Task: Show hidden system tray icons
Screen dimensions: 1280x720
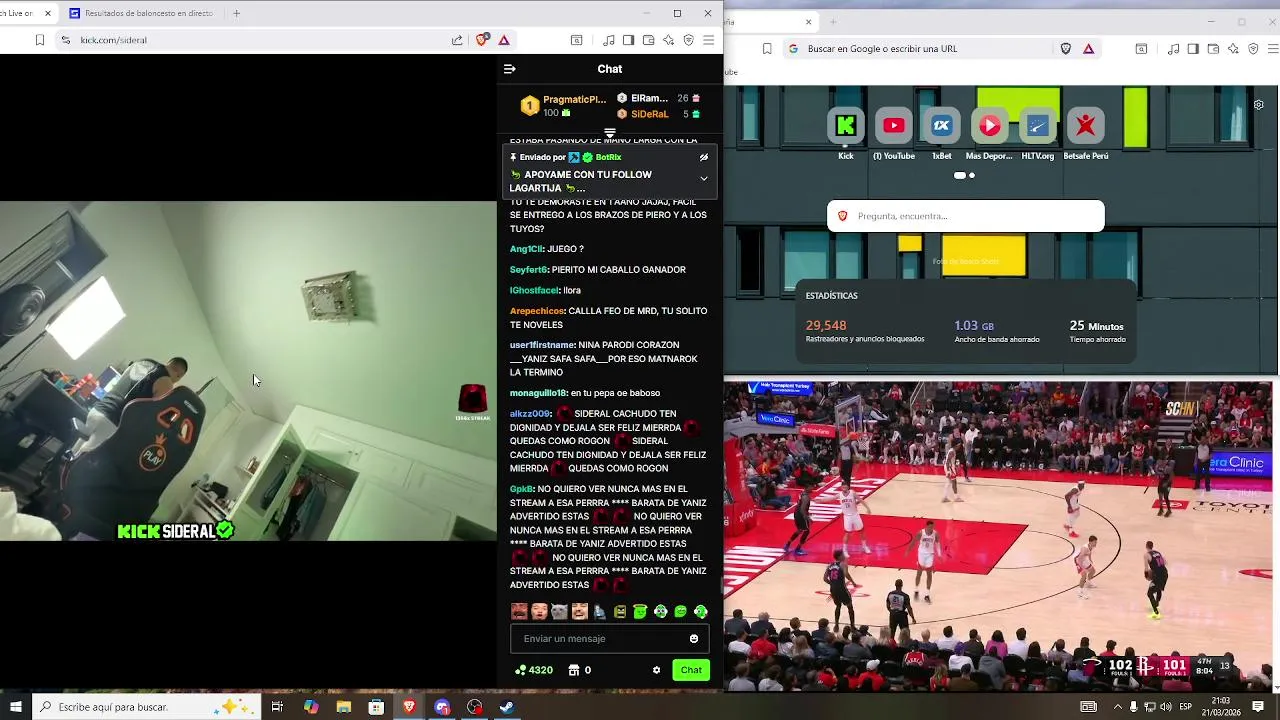Action: [1117, 707]
